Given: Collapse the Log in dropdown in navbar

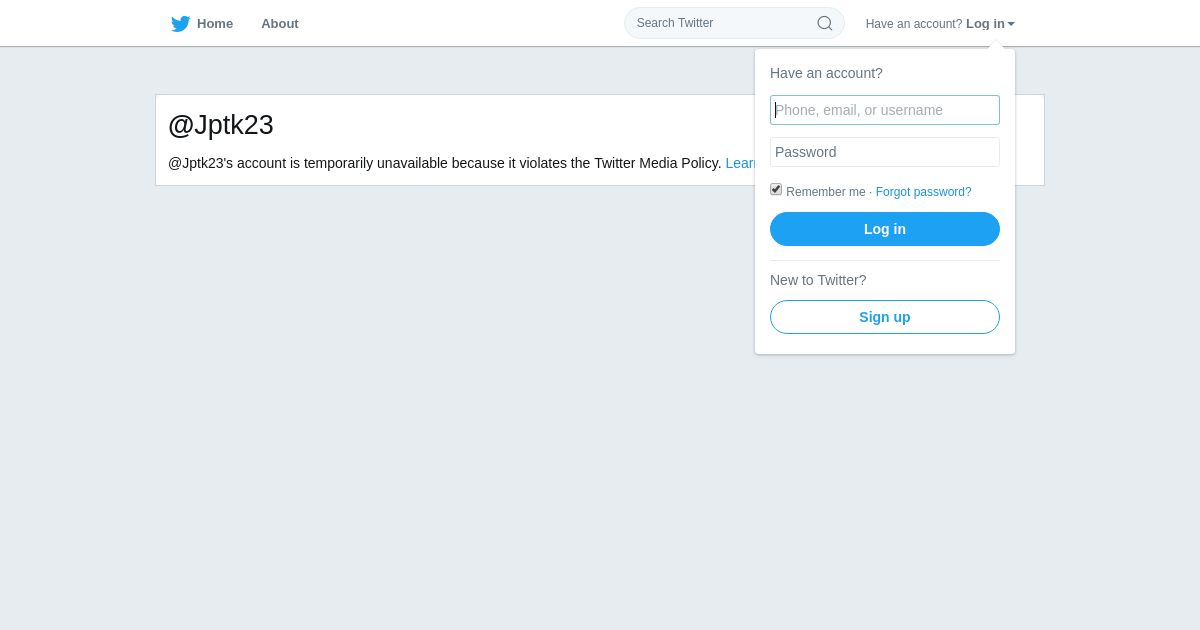Looking at the screenshot, I should coord(985,24).
